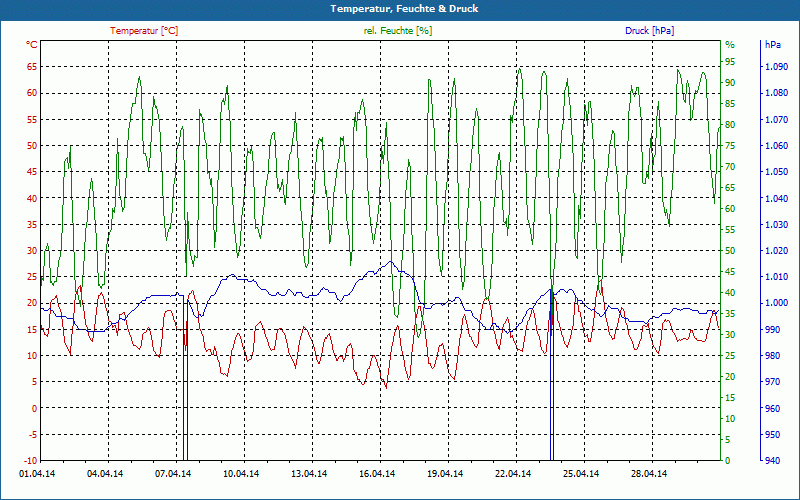Viewport: 800px width, 500px height.
Task: Click the red temperature axis value -10
Action: click(31, 461)
